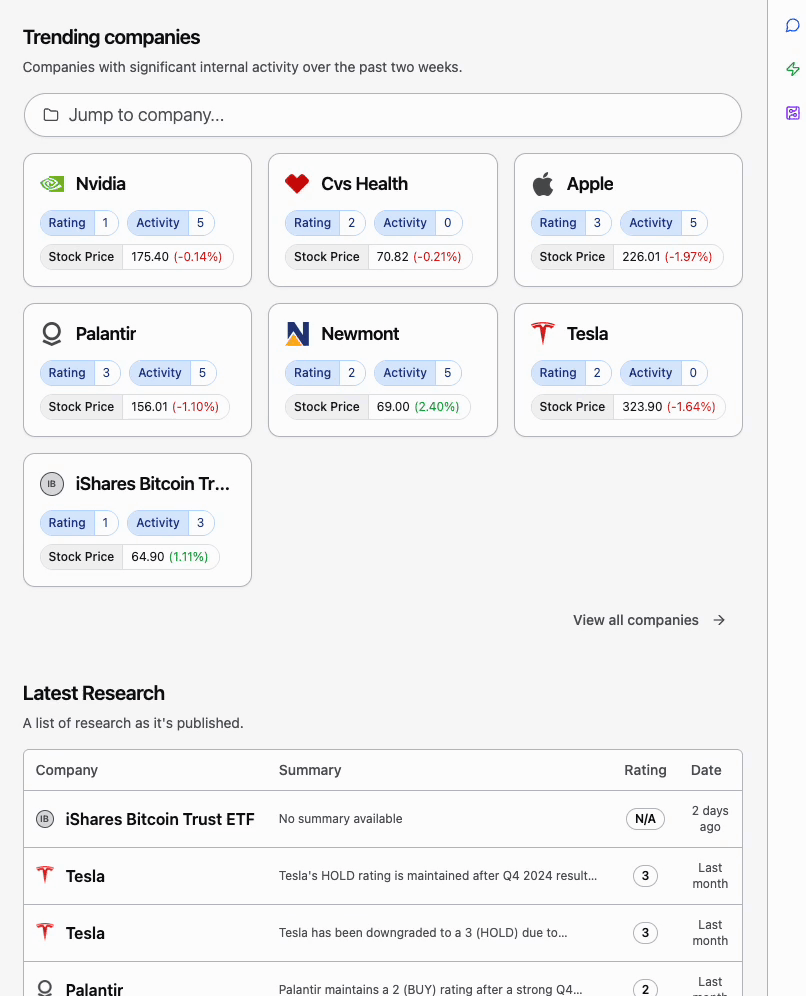
Task: Click Palantir's Rating badge
Action: click(x=80, y=373)
